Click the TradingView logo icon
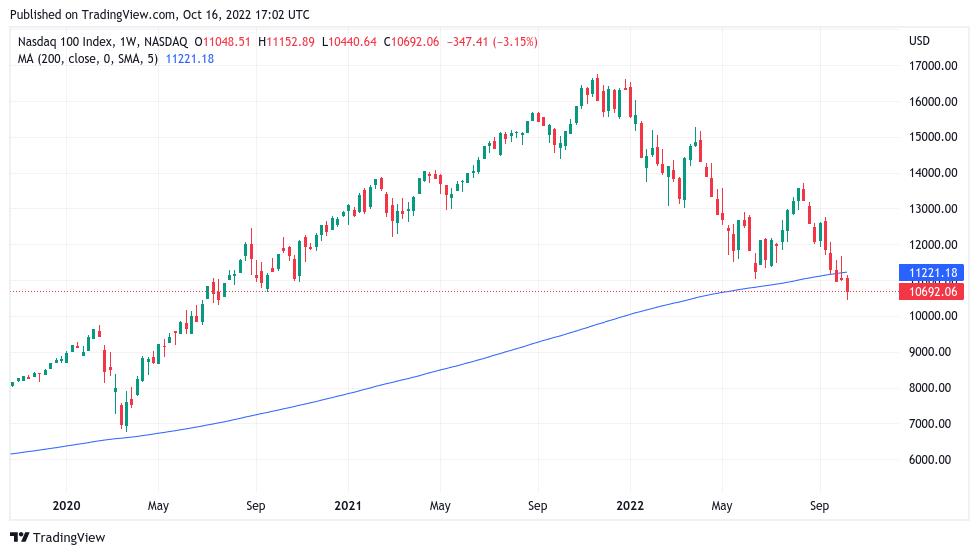This screenshot has width=979, height=555. tap(19, 538)
